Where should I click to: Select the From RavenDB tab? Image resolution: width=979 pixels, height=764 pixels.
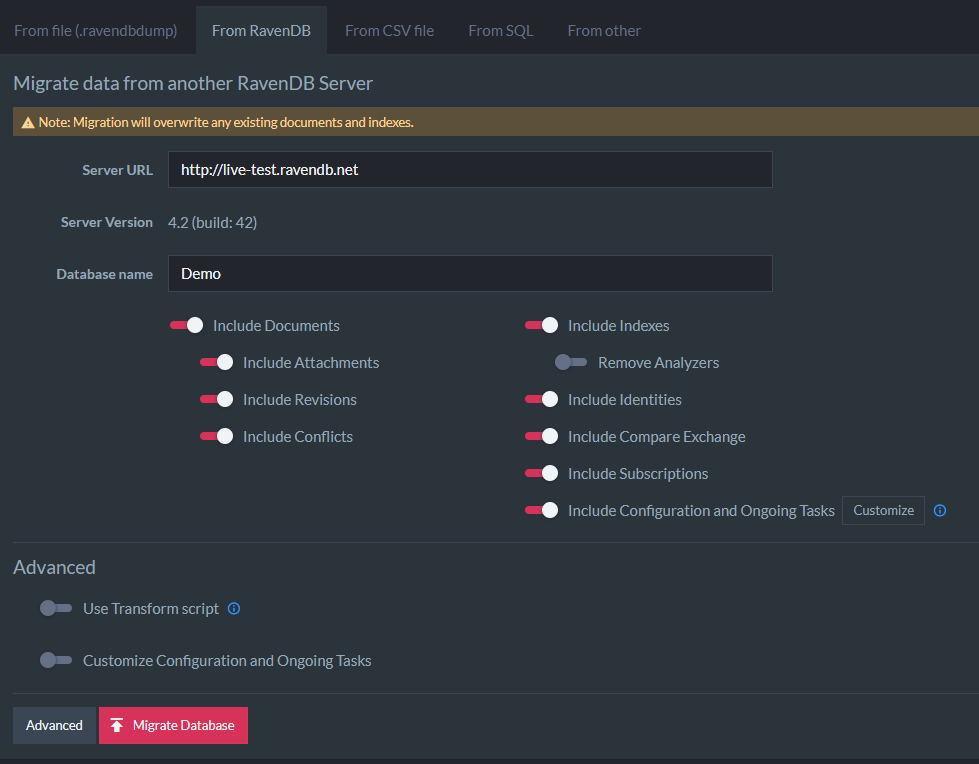(x=261, y=31)
